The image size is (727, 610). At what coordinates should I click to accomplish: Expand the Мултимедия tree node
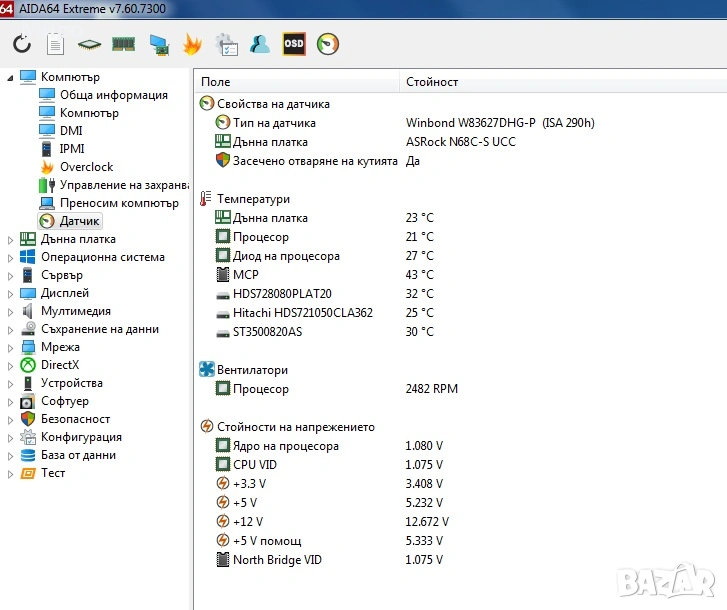[11, 311]
